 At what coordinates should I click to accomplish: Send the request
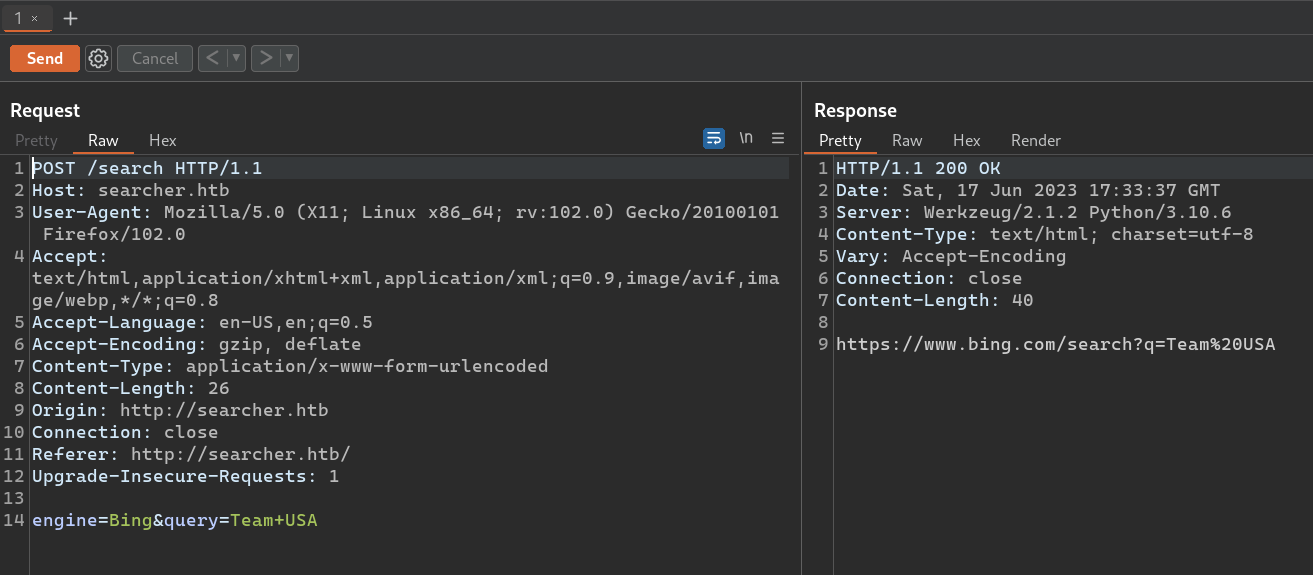pyautogui.click(x=45, y=58)
